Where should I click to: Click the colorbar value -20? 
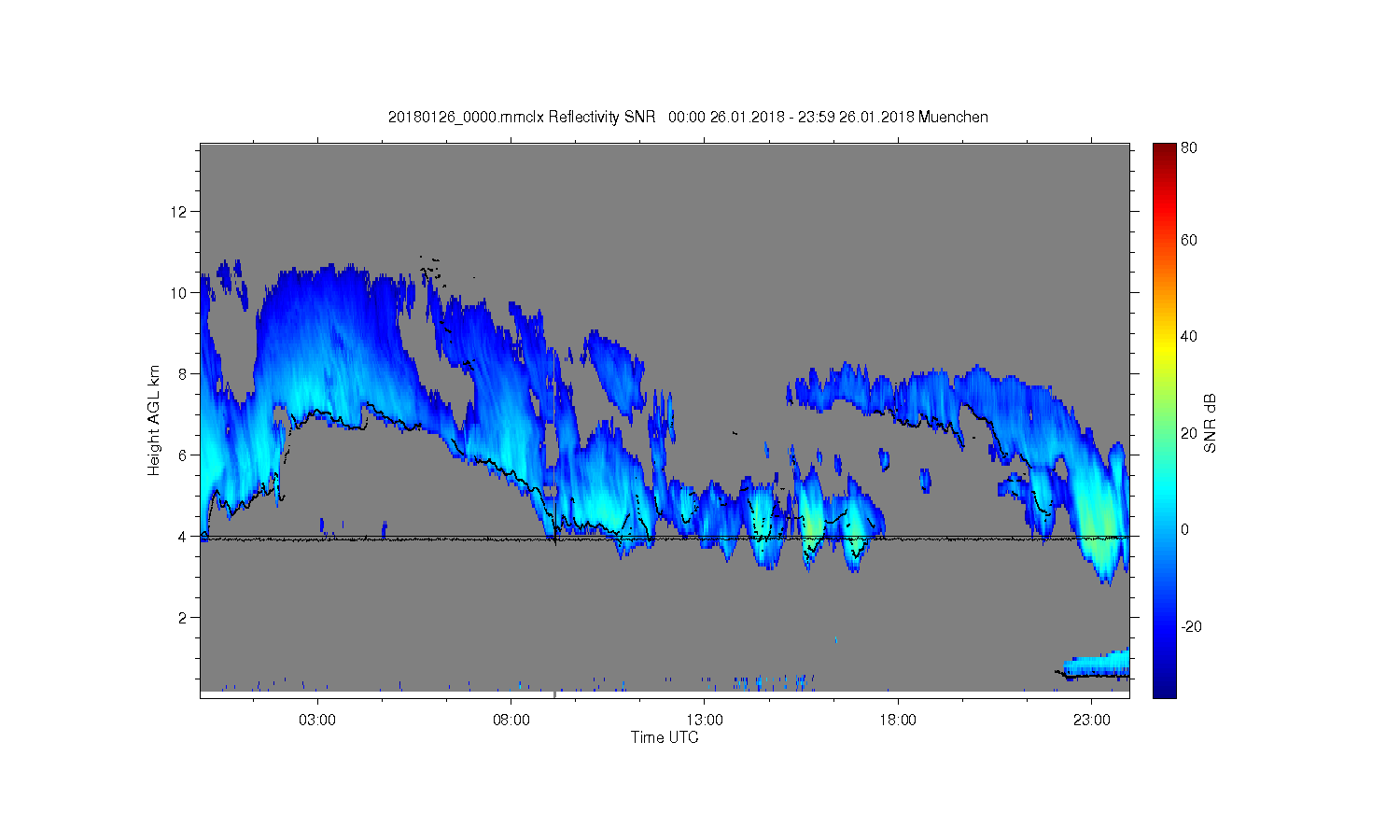[1191, 626]
